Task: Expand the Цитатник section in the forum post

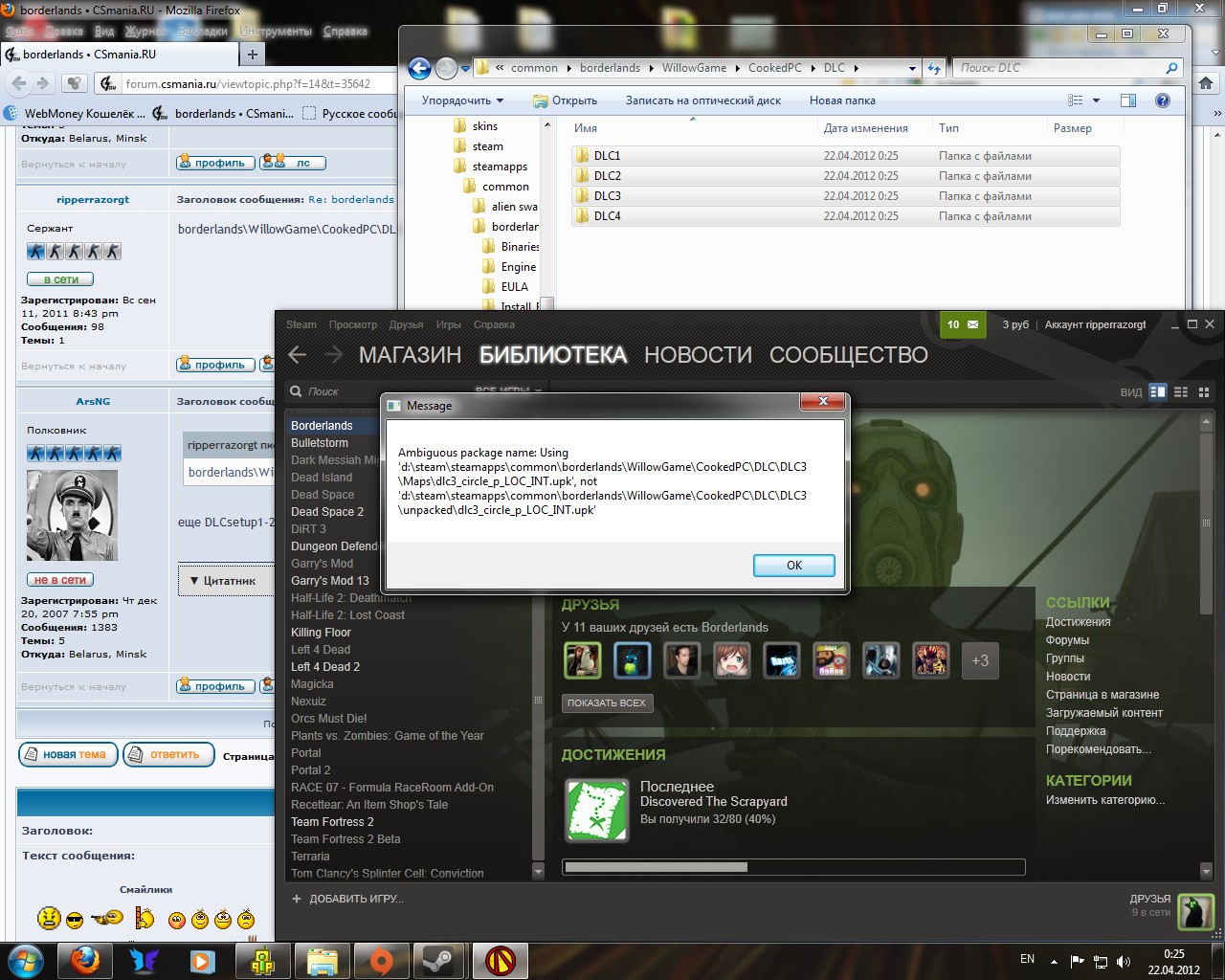Action: coord(223,580)
